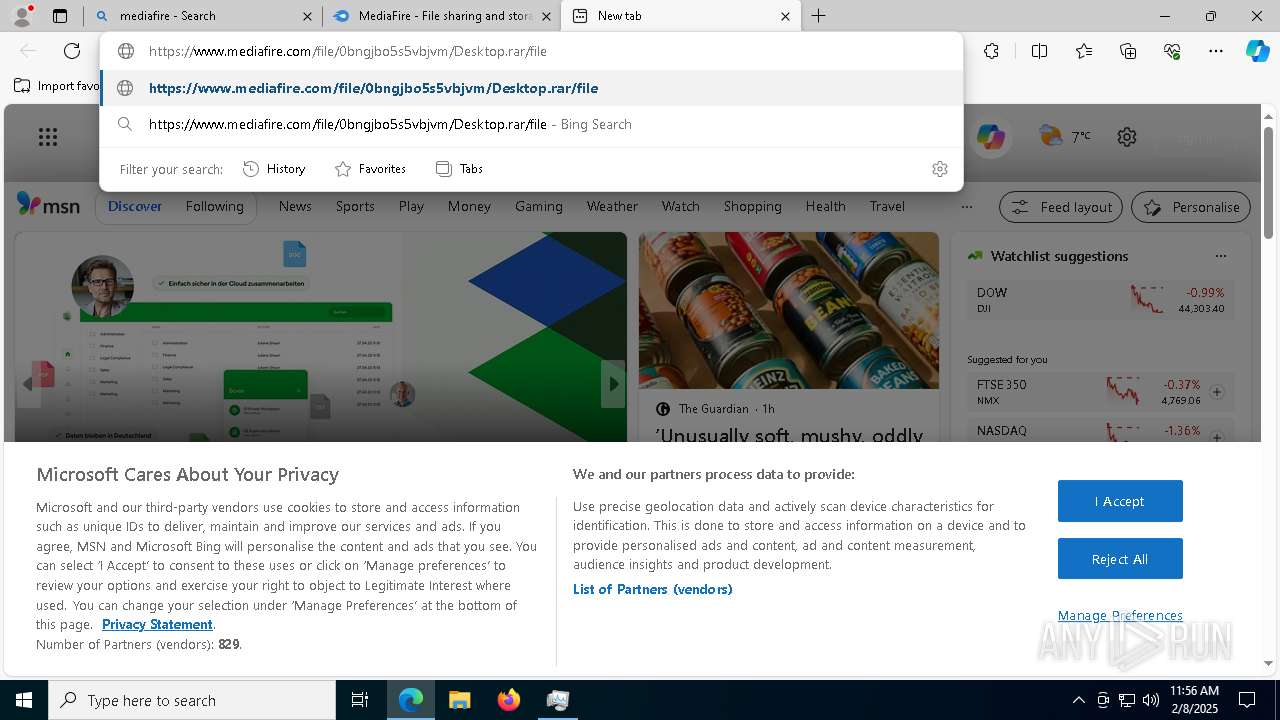Open the Shopping category
The height and width of the screenshot is (720, 1280).
[x=752, y=206]
